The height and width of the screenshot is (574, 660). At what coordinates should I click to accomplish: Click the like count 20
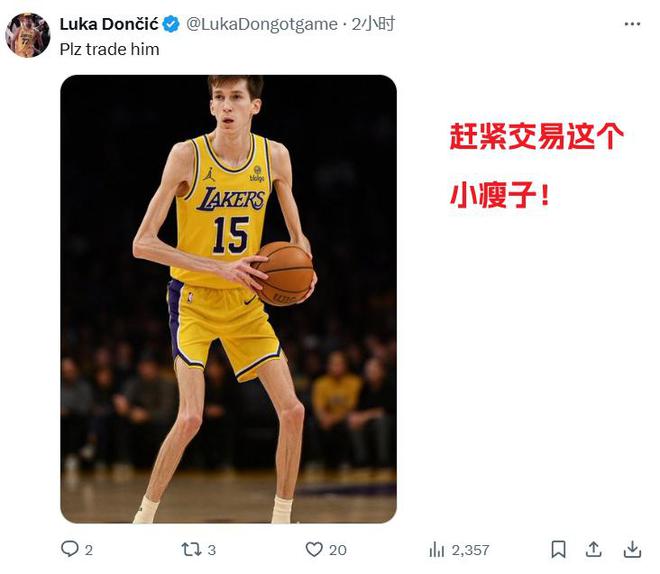coord(338,550)
